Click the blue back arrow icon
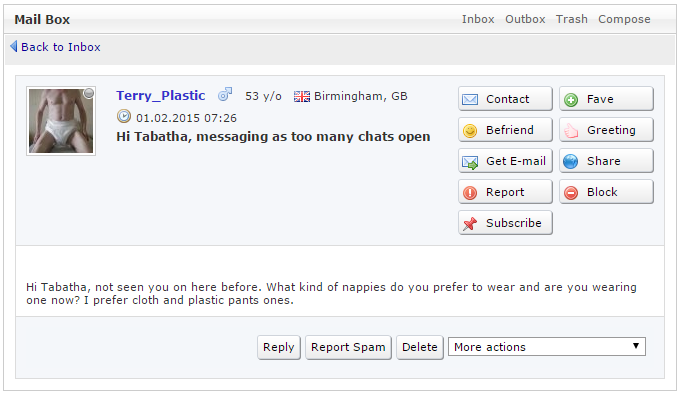682x394 pixels. pos(14,46)
